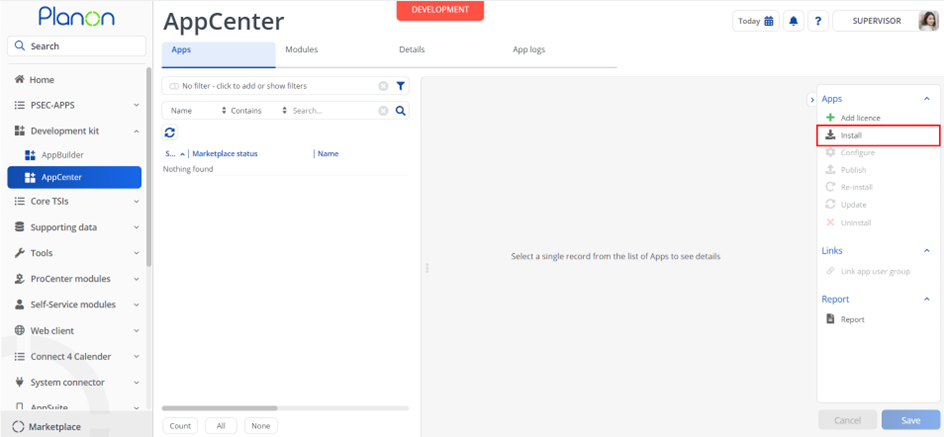The image size is (944, 437).
Task: Click the Today date button
Action: (x=756, y=21)
